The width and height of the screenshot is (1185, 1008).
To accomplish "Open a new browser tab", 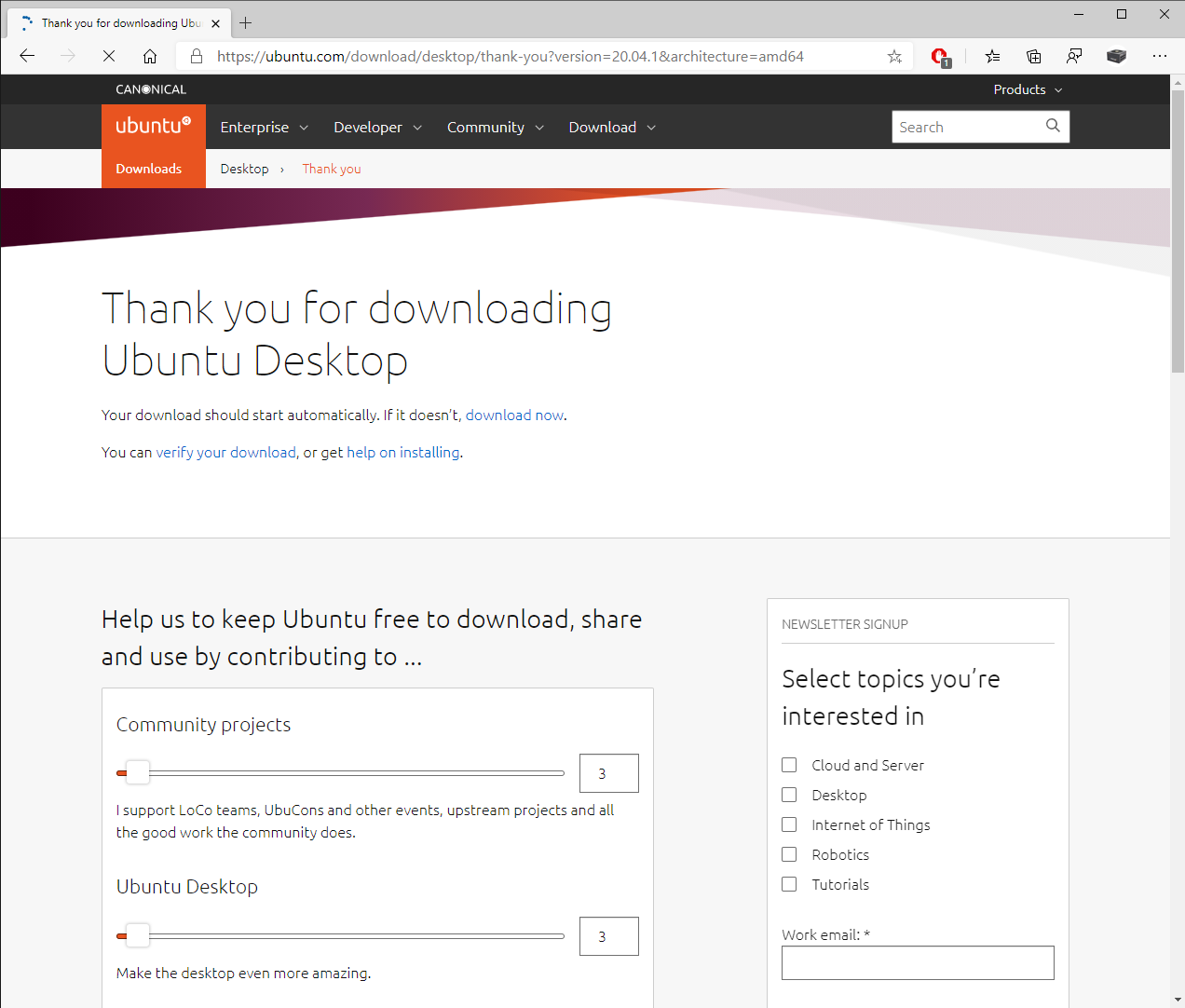I will (x=246, y=22).
